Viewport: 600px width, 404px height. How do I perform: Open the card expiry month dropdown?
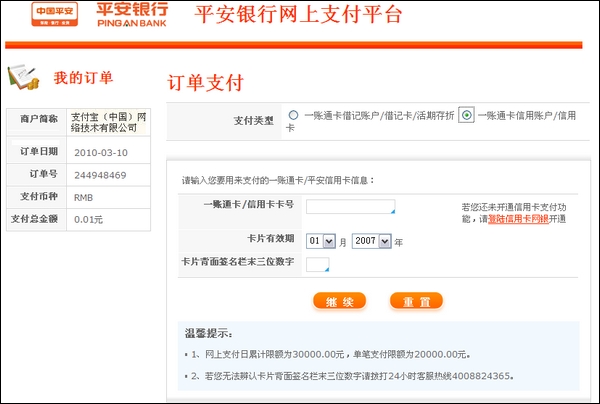321,241
